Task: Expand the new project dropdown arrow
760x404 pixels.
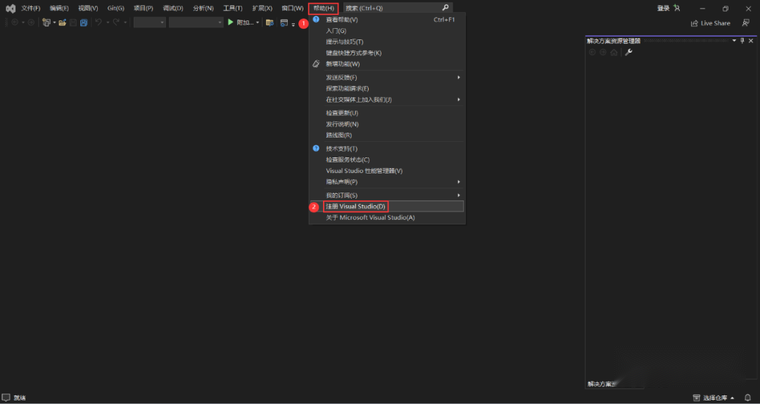Action: click(54, 23)
